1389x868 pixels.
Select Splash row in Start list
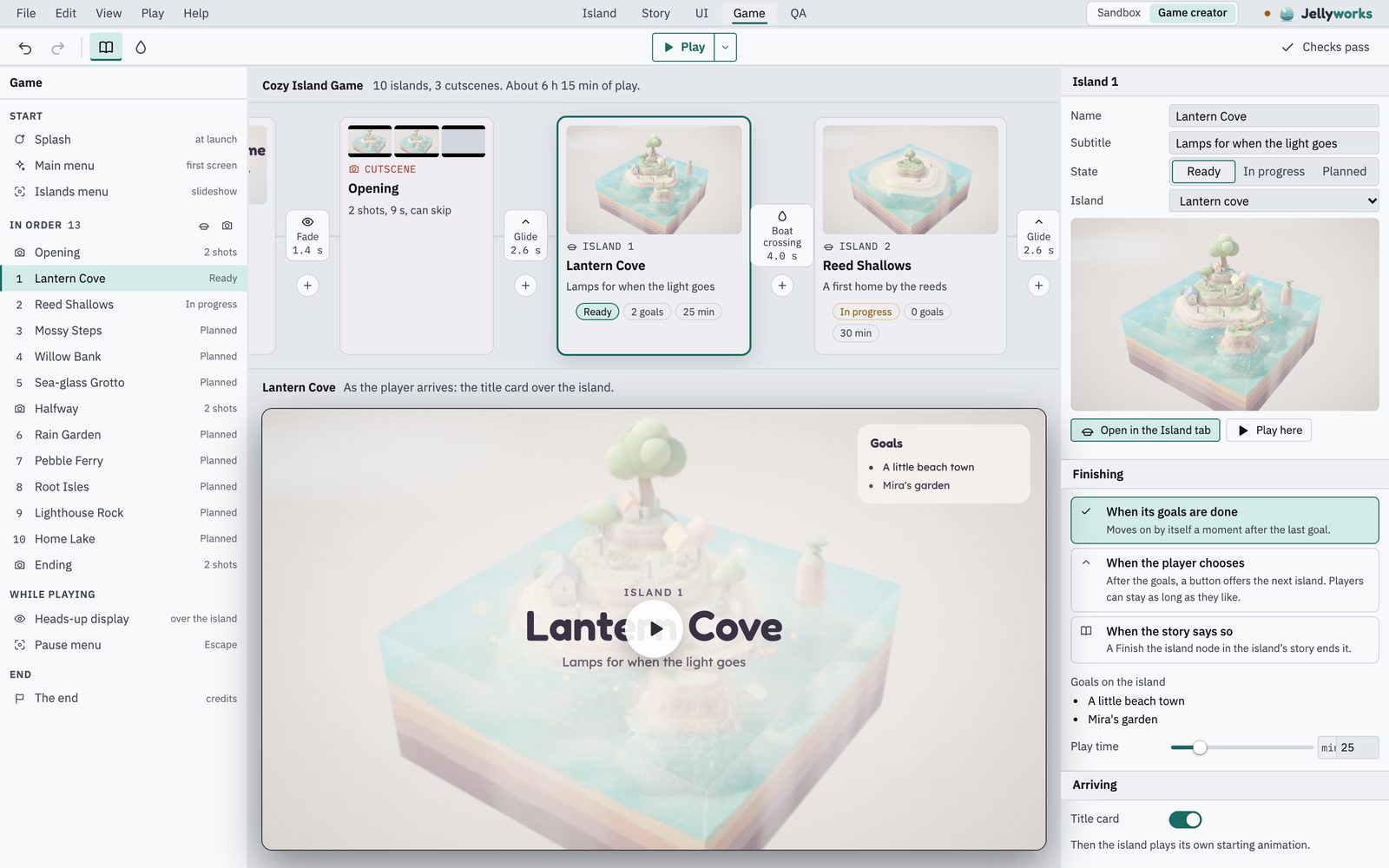(x=123, y=140)
